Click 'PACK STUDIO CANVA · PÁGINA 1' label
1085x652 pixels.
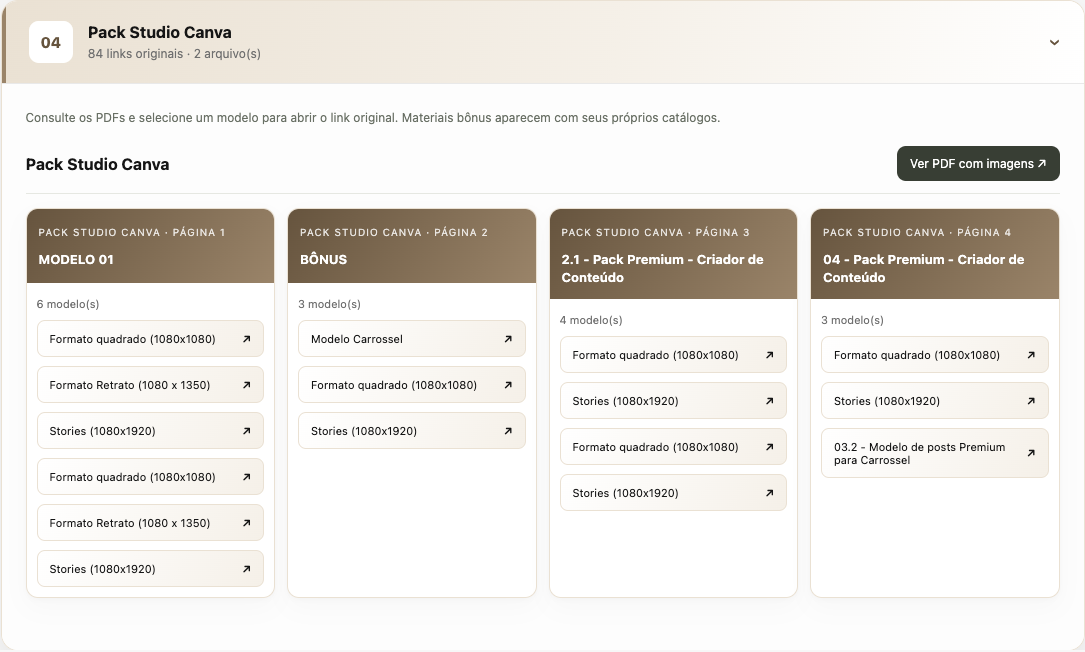click(131, 233)
